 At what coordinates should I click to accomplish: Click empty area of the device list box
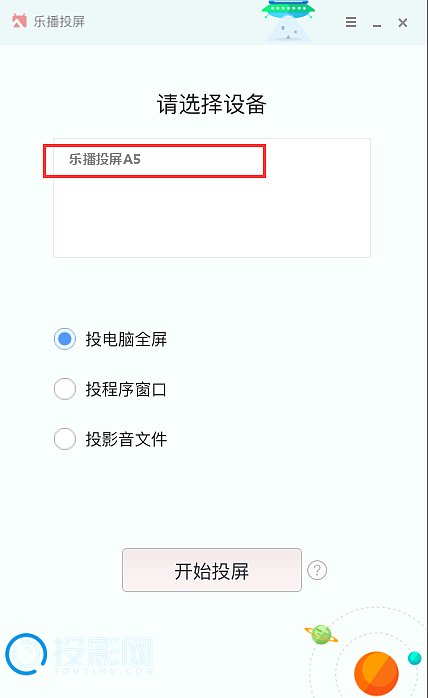pos(212,218)
